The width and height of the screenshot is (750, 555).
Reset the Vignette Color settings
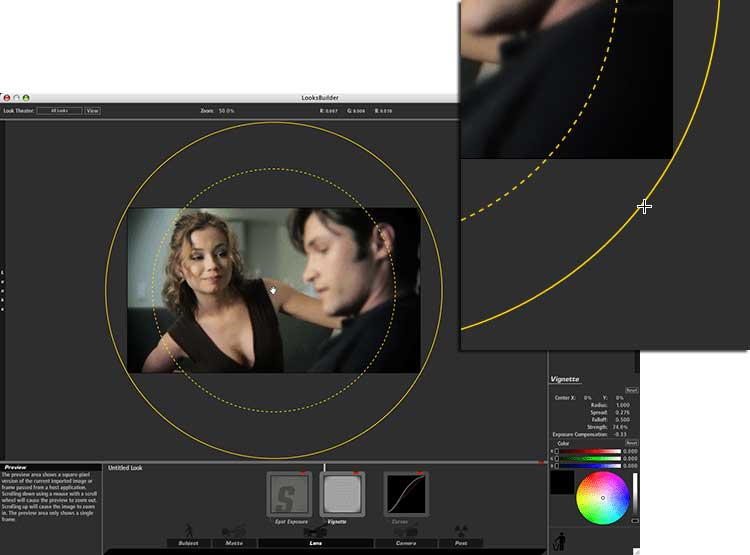[x=631, y=443]
